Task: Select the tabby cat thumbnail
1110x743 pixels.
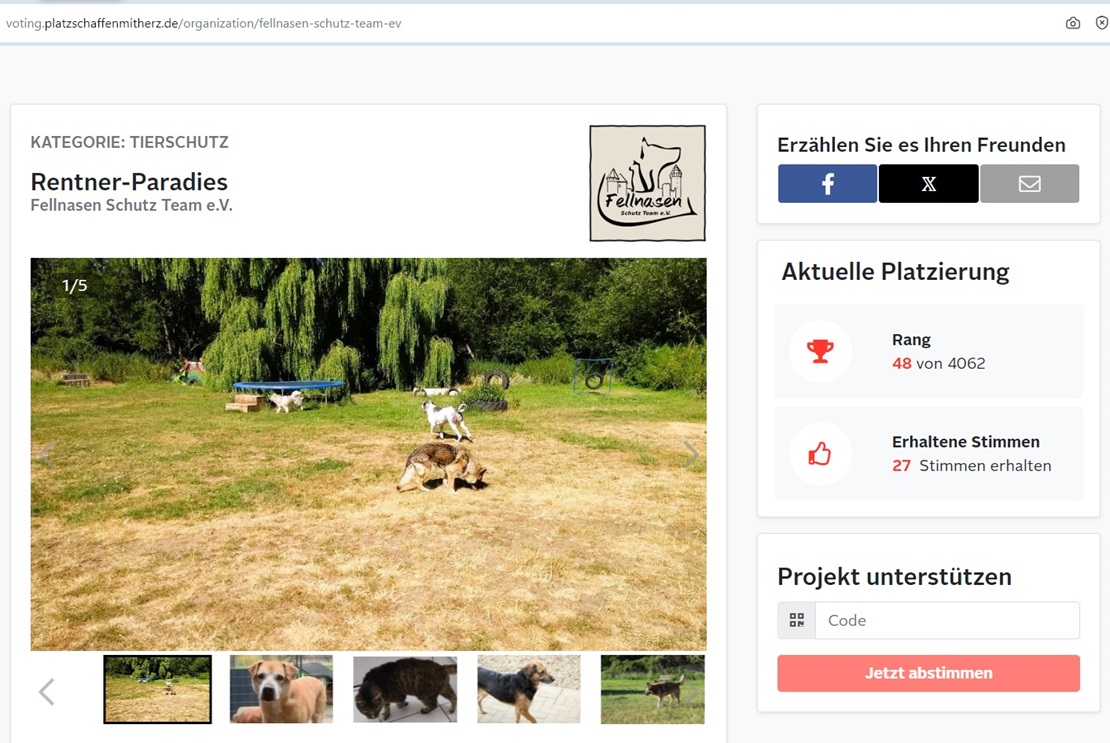Action: [x=405, y=689]
